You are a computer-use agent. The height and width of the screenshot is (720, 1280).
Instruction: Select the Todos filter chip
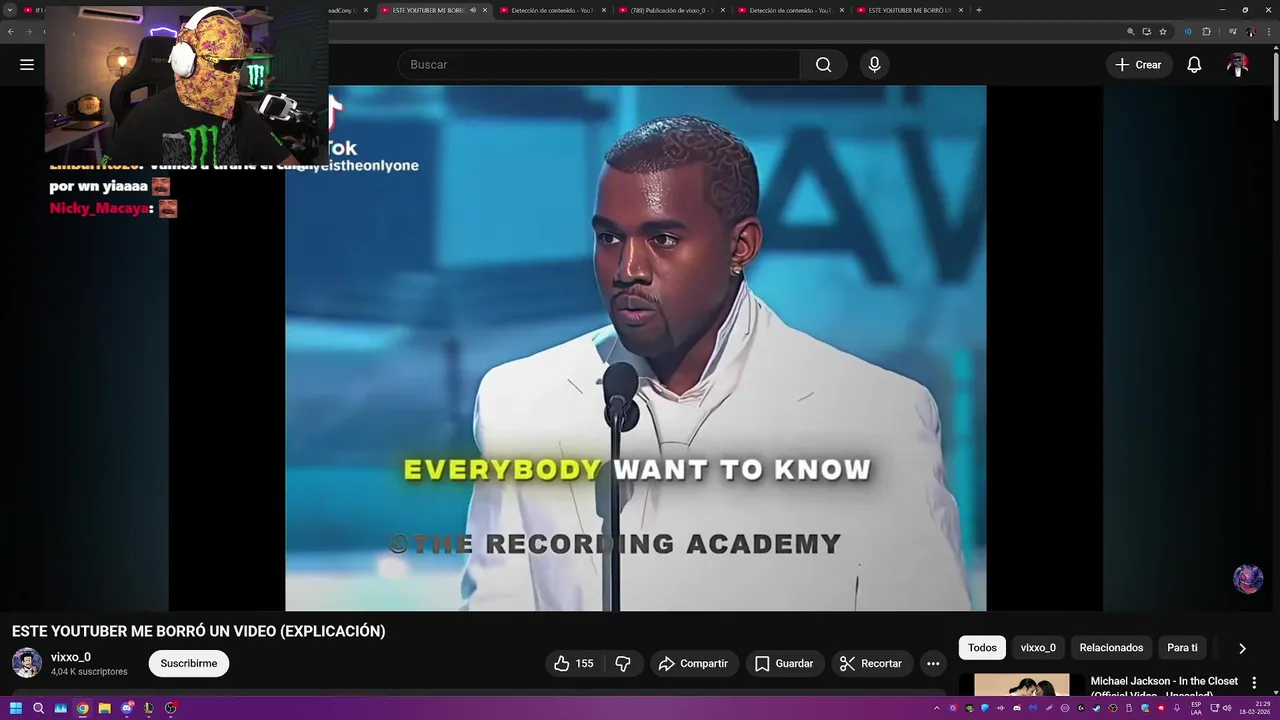982,648
